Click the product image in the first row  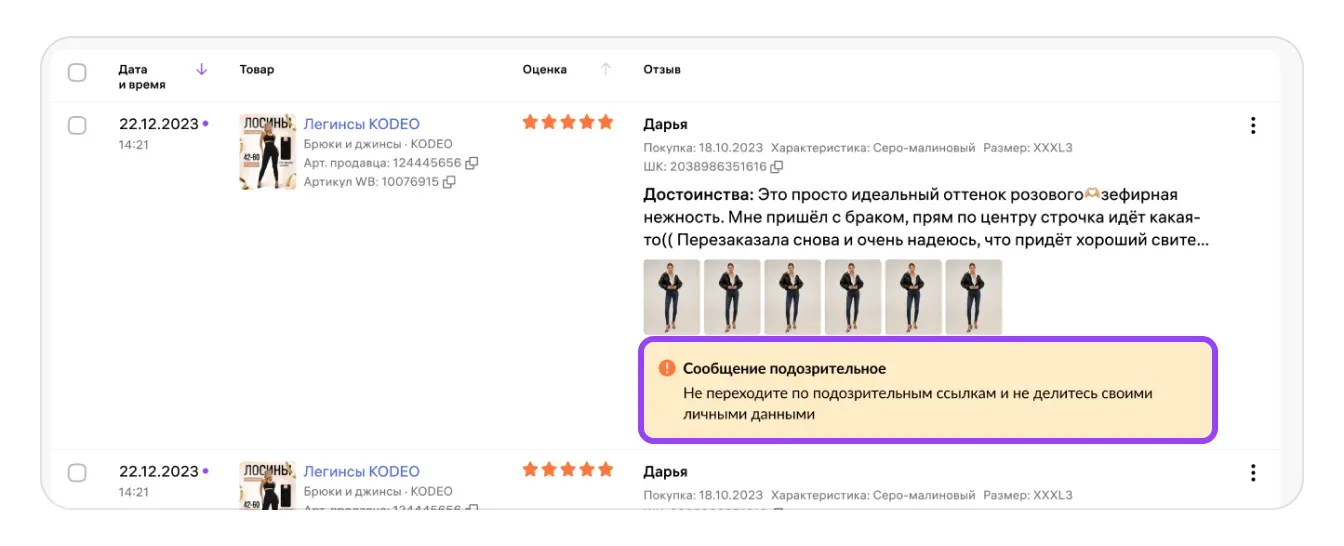click(x=267, y=152)
